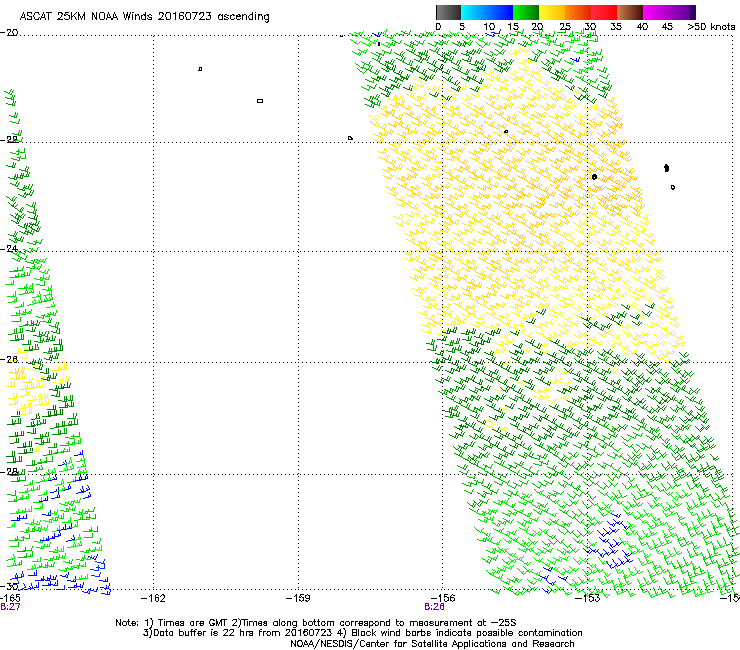This screenshot has height=650, width=740.
Task: Click the '>50 knots' legend label
Action: click(711, 27)
